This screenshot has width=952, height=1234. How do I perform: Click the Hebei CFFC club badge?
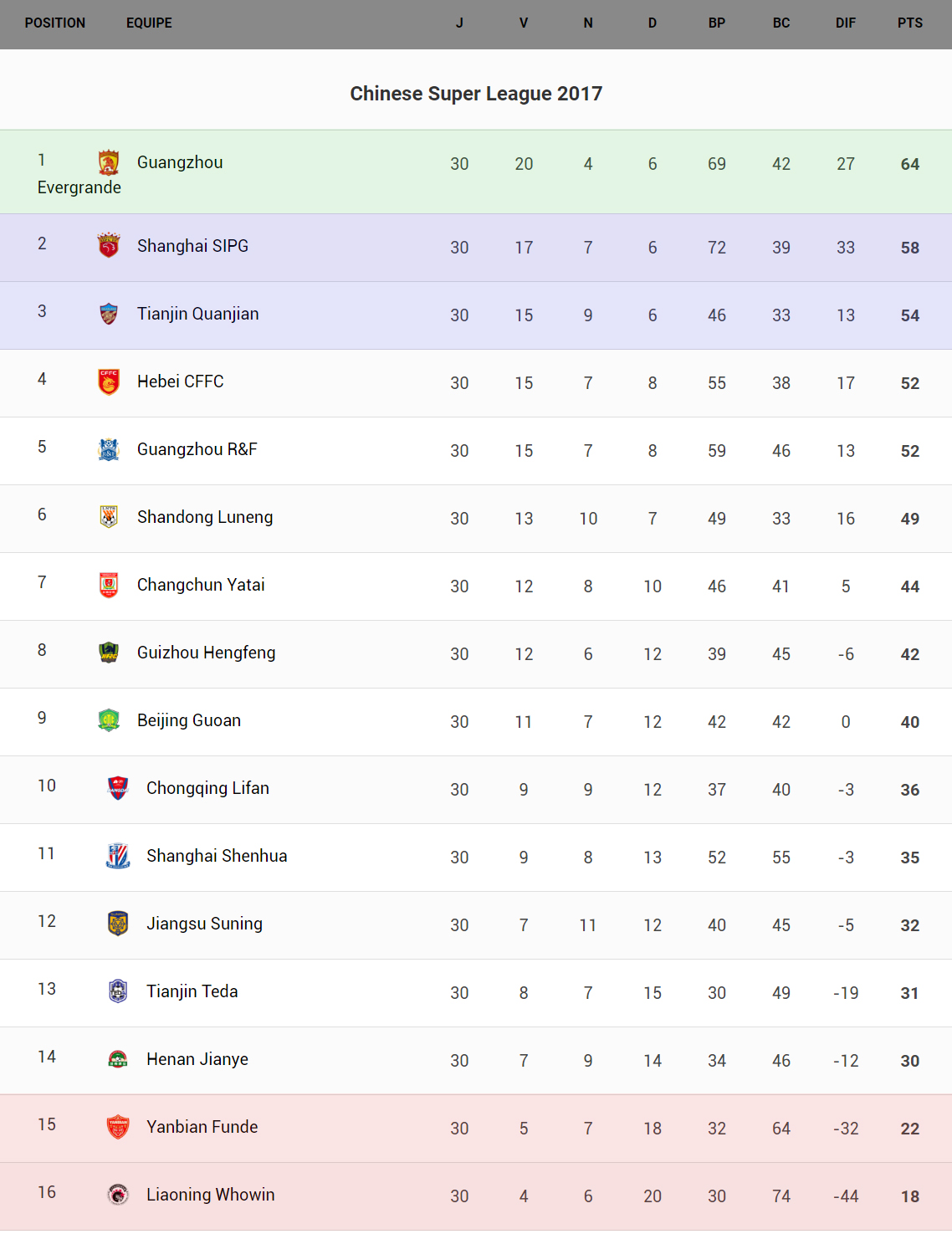(109, 381)
